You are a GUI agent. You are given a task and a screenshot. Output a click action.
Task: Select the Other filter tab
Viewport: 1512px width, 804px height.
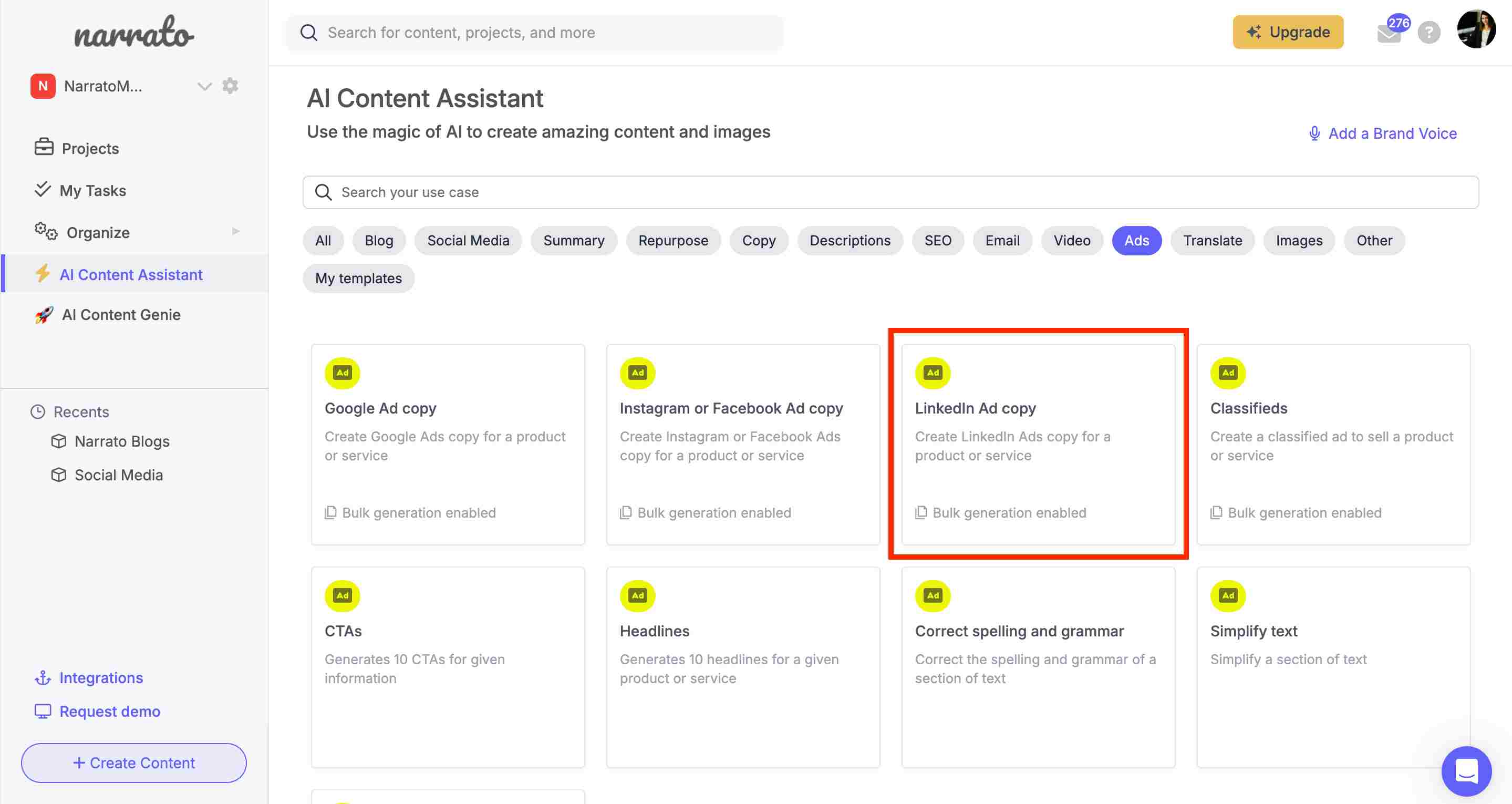(x=1374, y=240)
